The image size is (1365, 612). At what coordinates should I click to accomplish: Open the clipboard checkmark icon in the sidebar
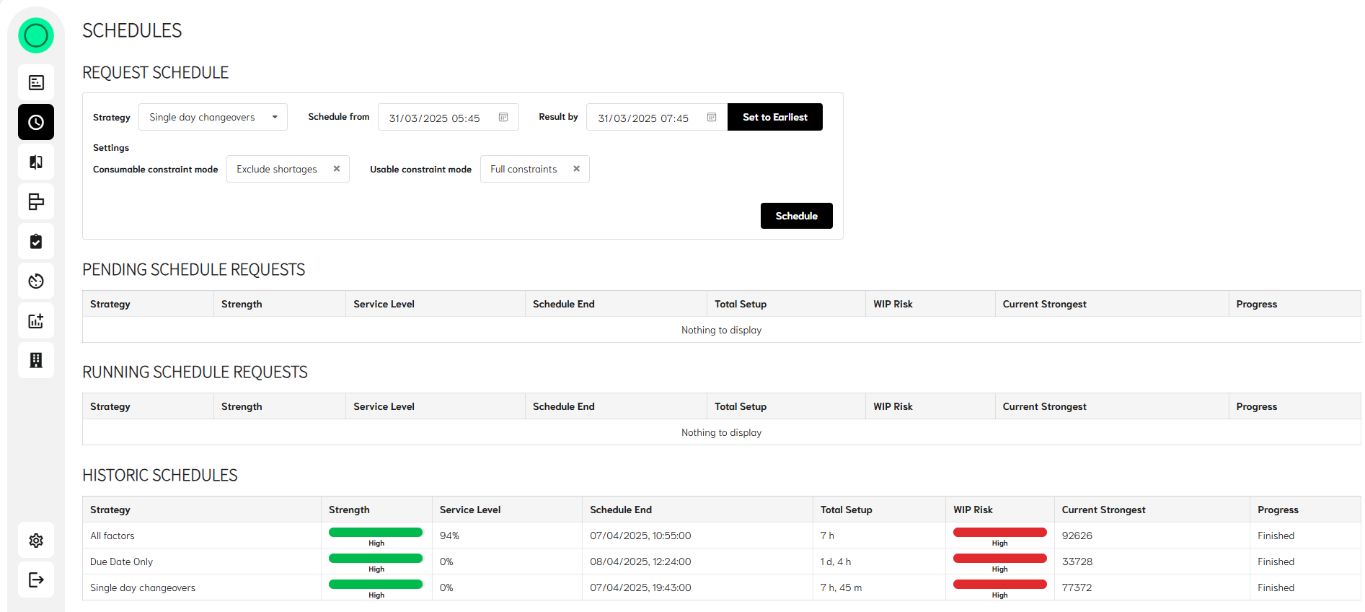pos(36,241)
